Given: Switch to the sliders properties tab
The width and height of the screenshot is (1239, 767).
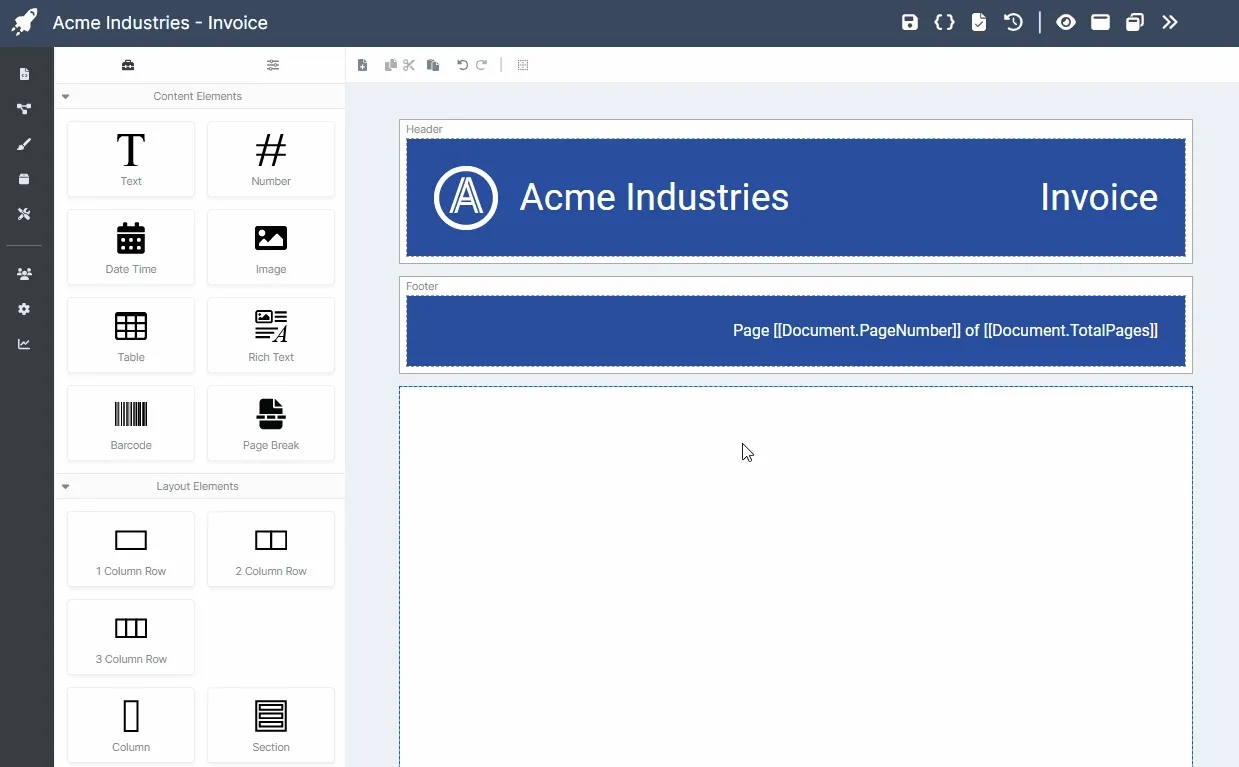Looking at the screenshot, I should 273,65.
